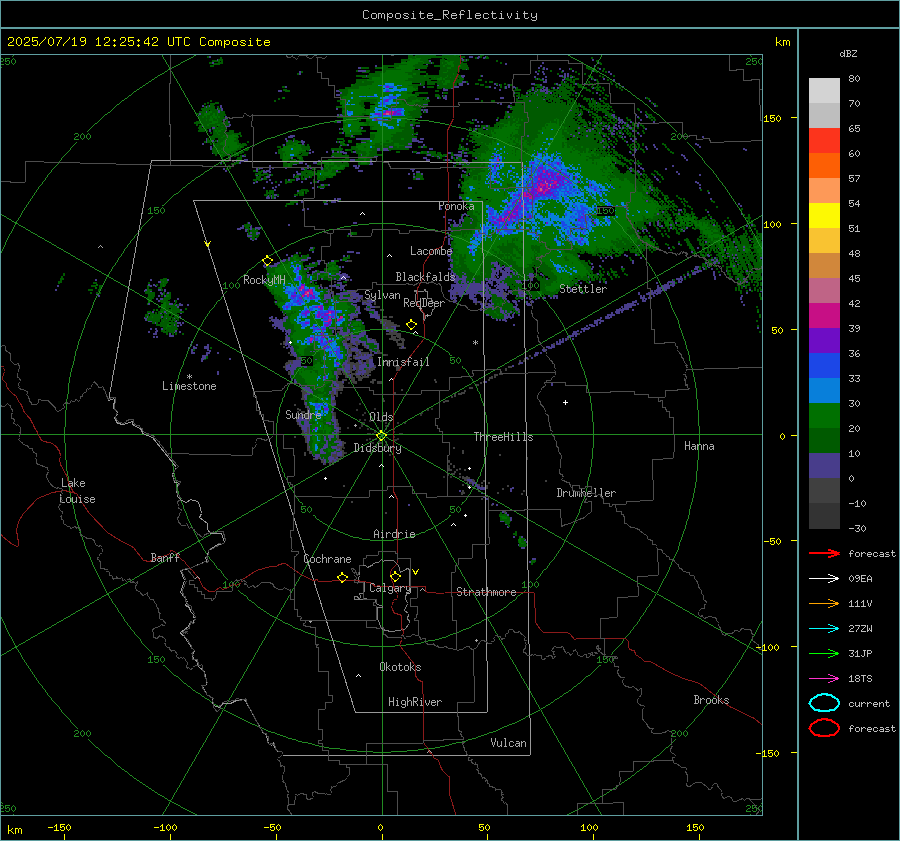Click the Strathmore city label

click(486, 592)
